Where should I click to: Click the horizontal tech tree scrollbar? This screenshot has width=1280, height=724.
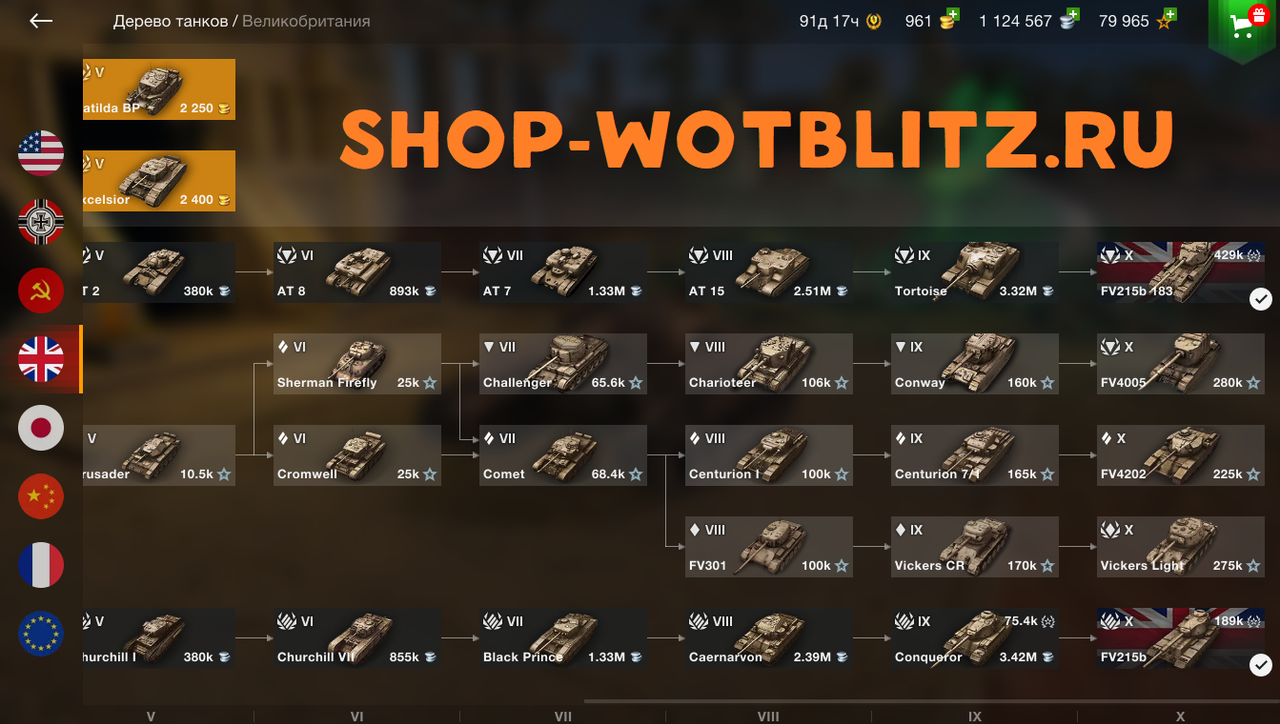click(931, 702)
